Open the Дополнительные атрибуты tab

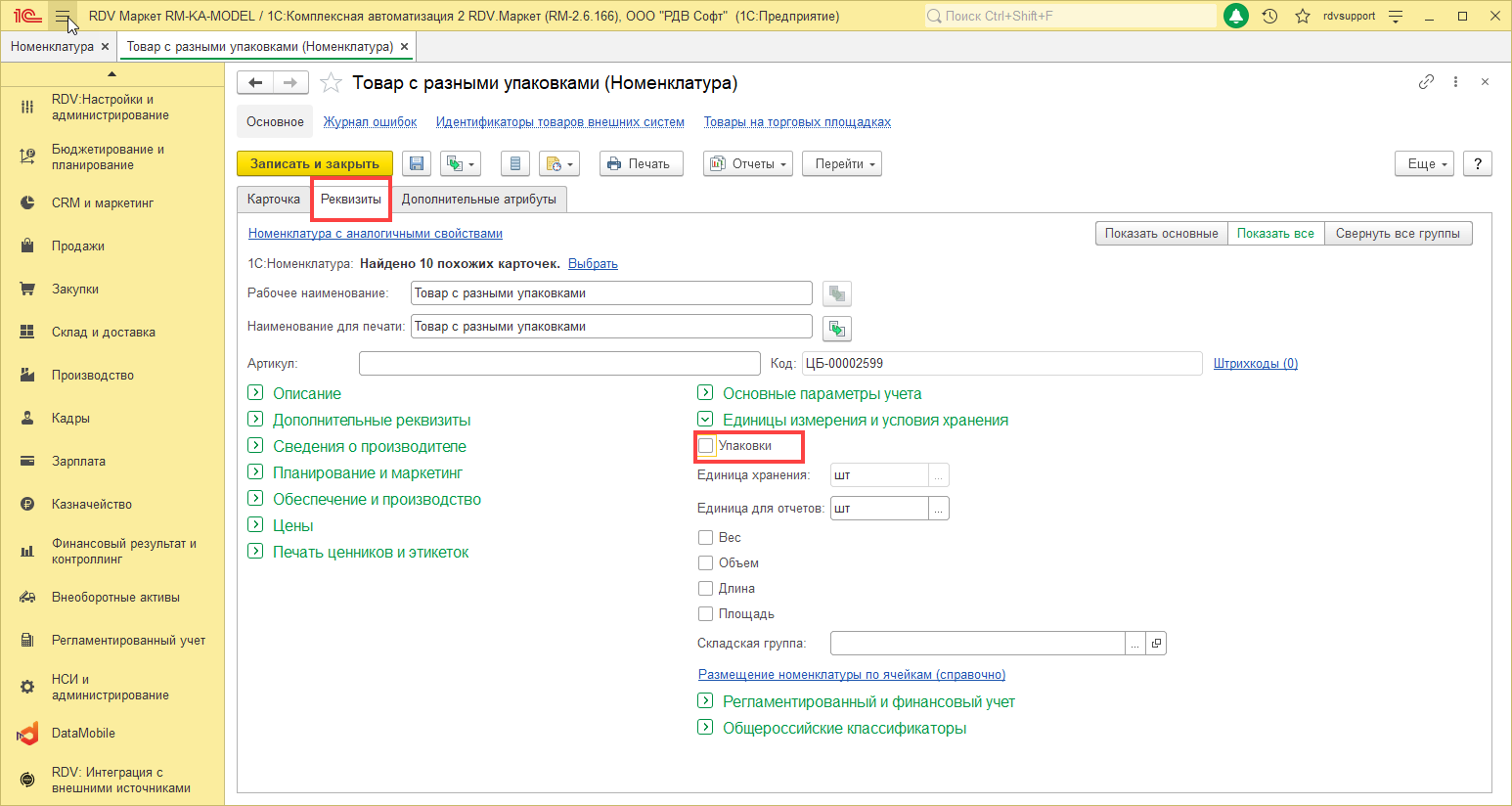[x=478, y=199]
